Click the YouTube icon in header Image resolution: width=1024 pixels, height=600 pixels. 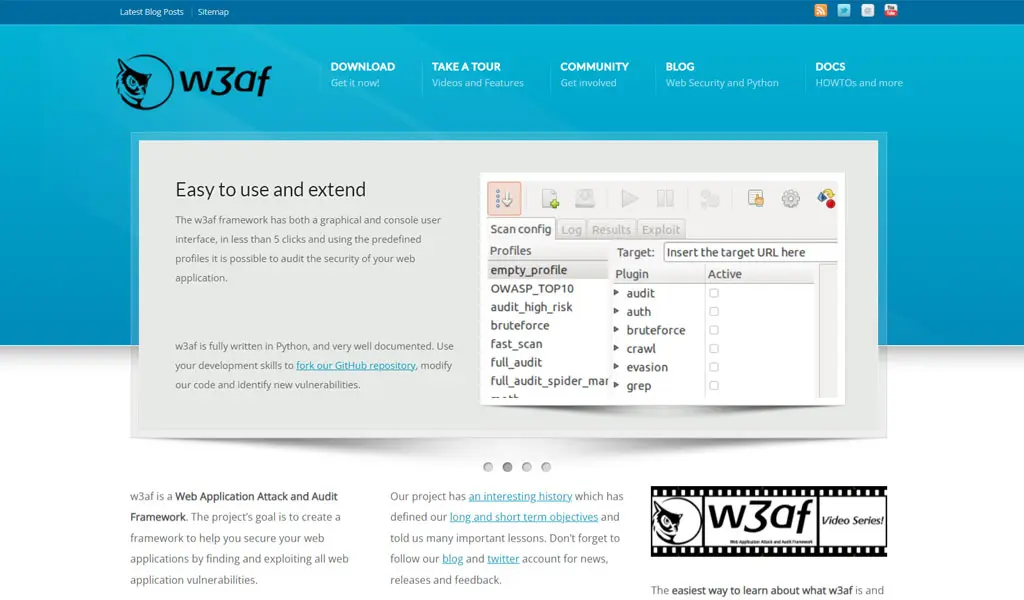tap(891, 11)
